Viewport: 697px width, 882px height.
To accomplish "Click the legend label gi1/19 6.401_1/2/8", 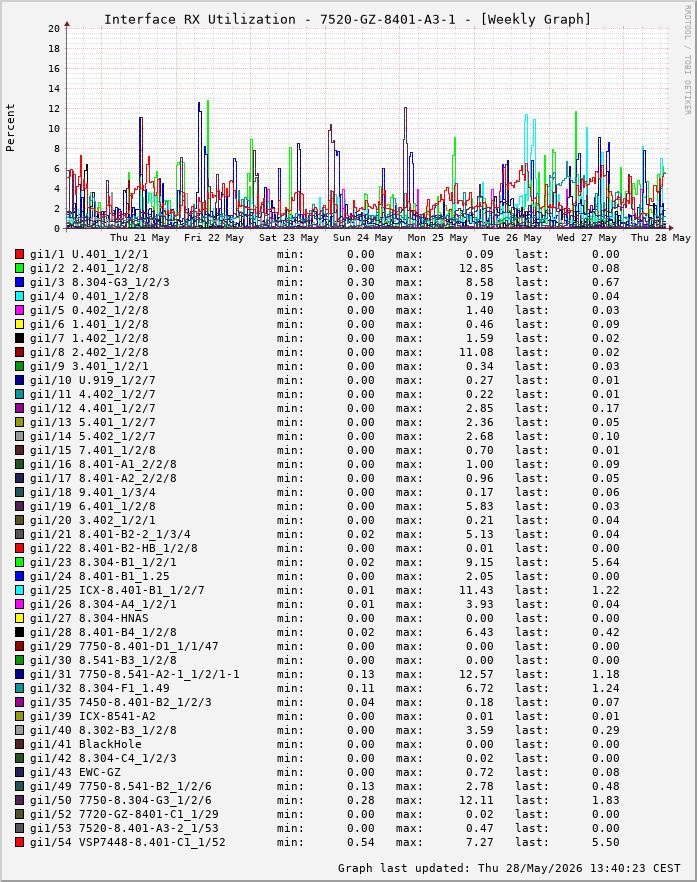I will (x=92, y=506).
